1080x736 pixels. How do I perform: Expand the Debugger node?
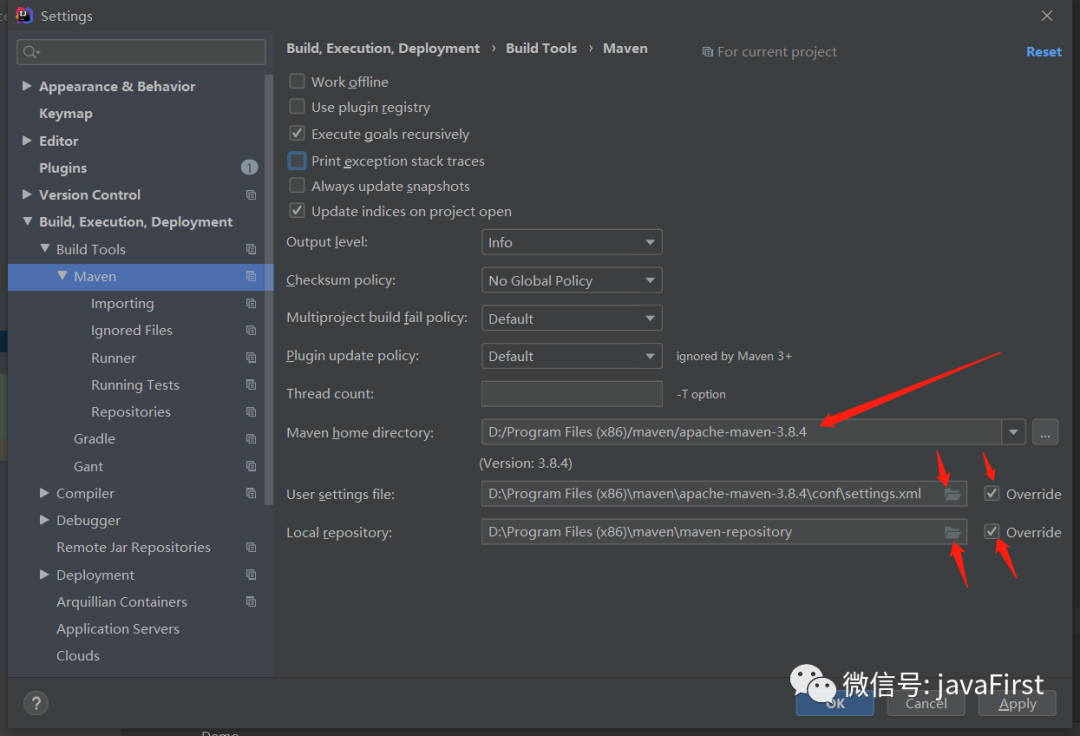pos(44,520)
